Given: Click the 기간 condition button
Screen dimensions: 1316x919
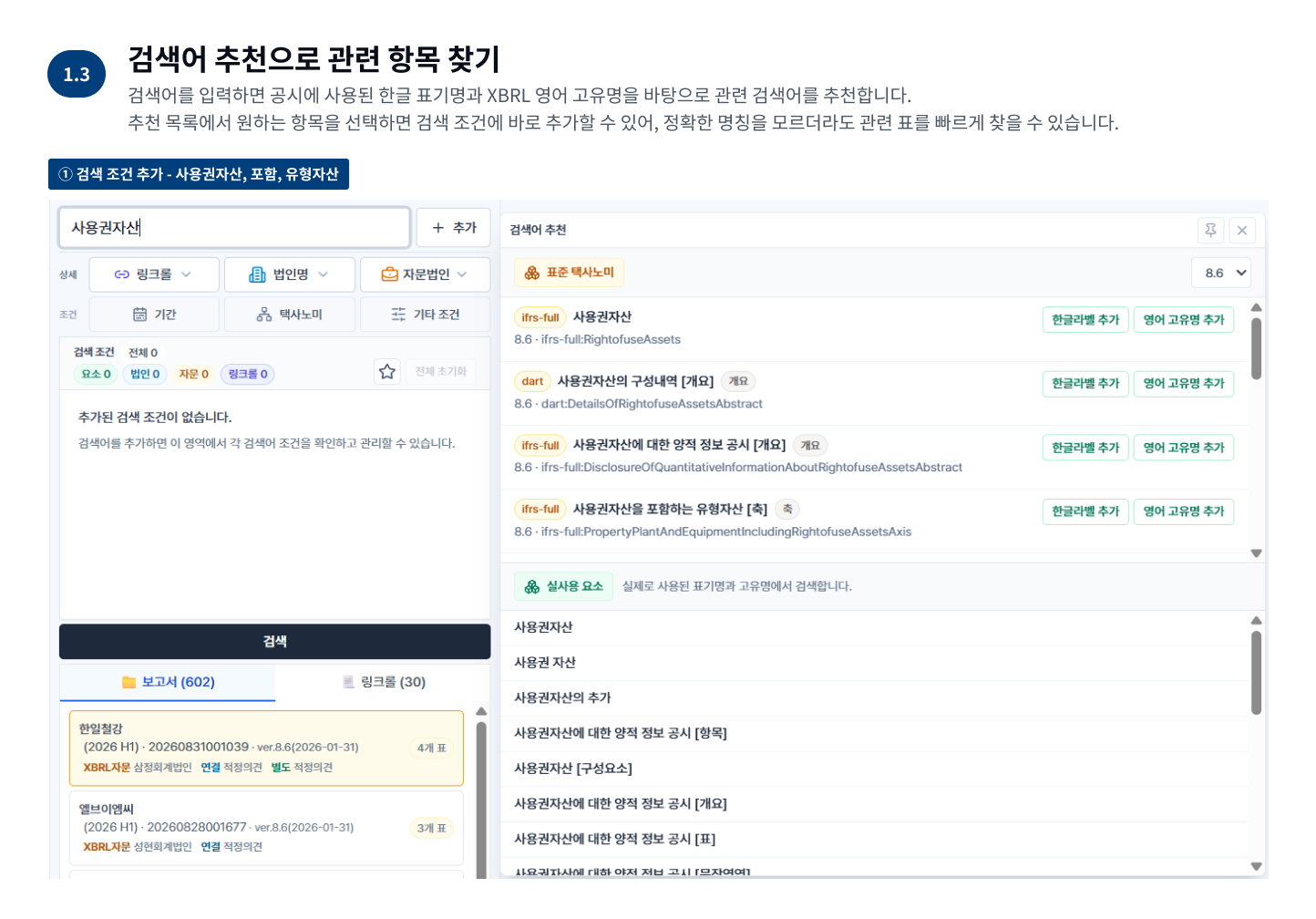Looking at the screenshot, I should (x=154, y=315).
